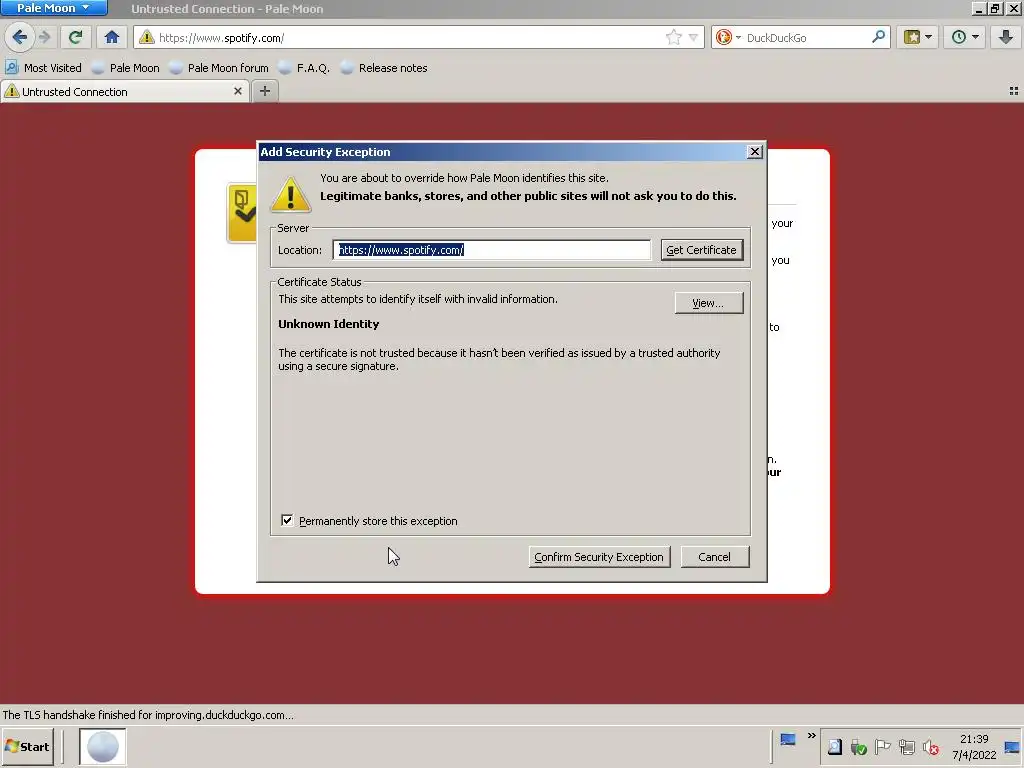Expand the bookmarks button dropdown arrow
The height and width of the screenshot is (768, 1024).
pyautogui.click(x=929, y=37)
